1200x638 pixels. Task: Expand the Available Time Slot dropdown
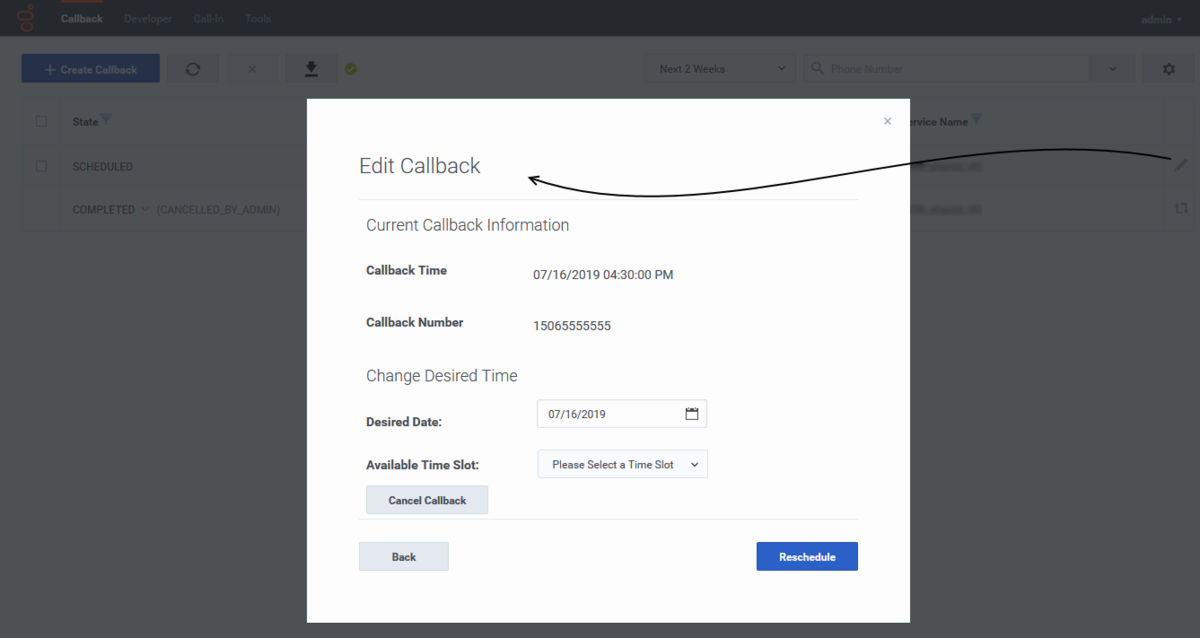[x=622, y=464]
